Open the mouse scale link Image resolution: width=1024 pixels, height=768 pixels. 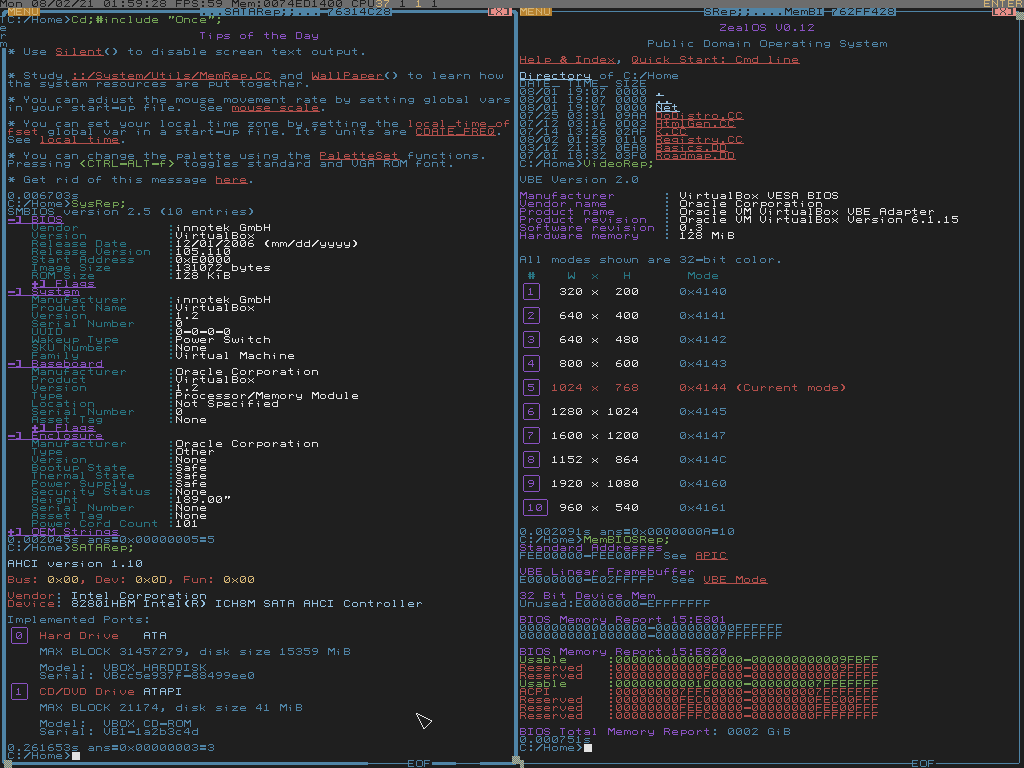coord(276,108)
